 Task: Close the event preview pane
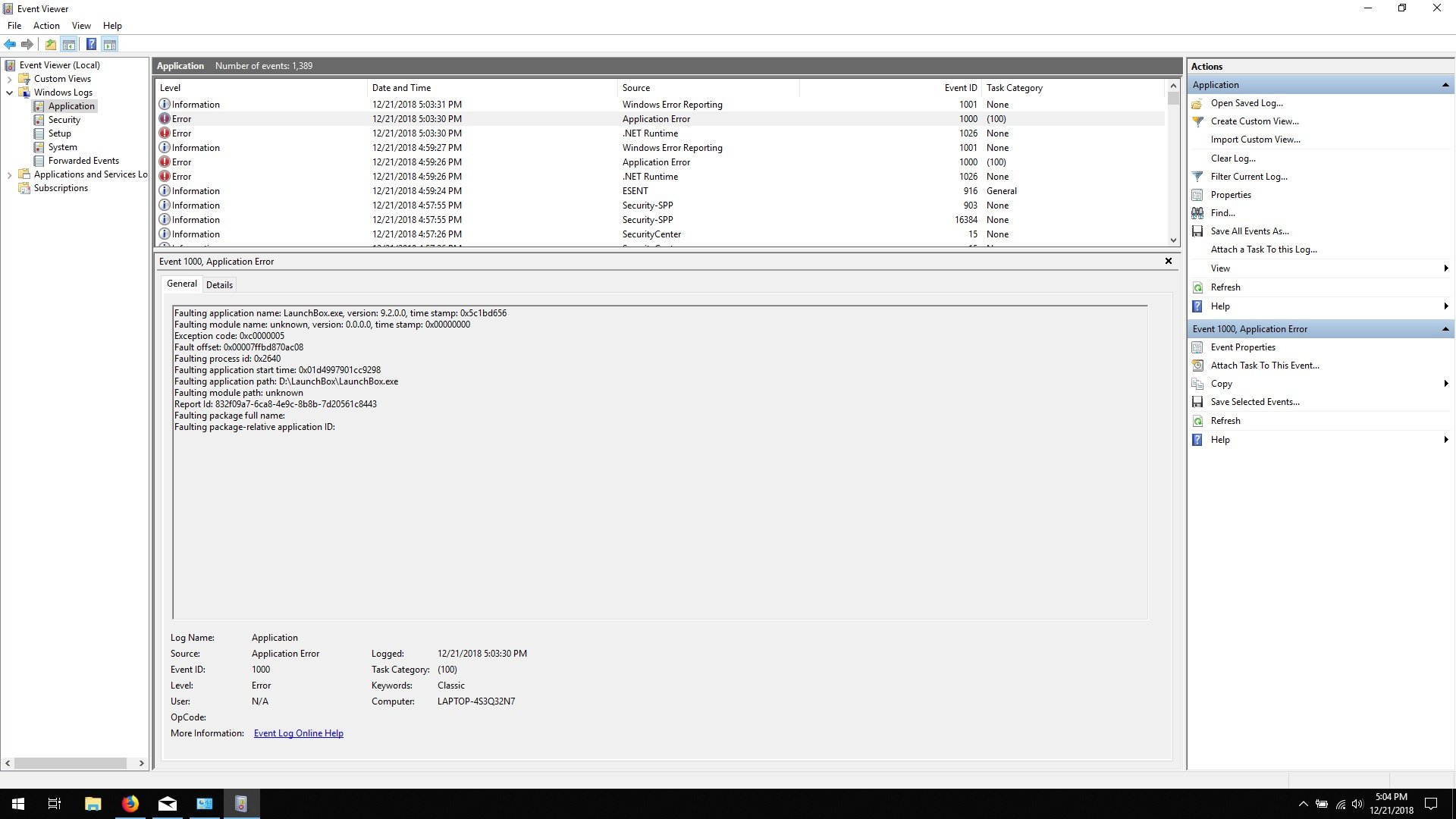point(1168,261)
